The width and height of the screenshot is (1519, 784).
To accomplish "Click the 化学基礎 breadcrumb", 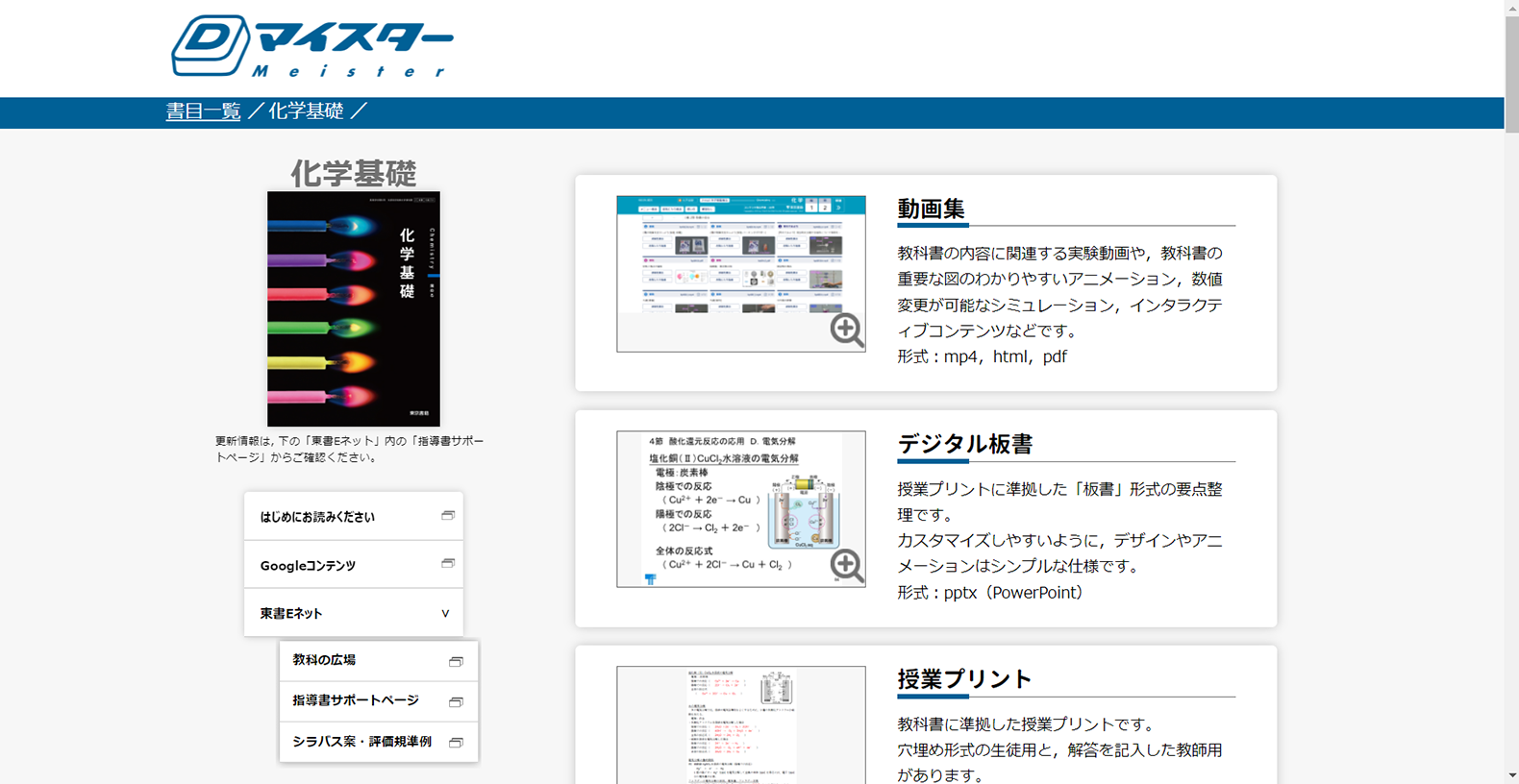I will point(306,111).
